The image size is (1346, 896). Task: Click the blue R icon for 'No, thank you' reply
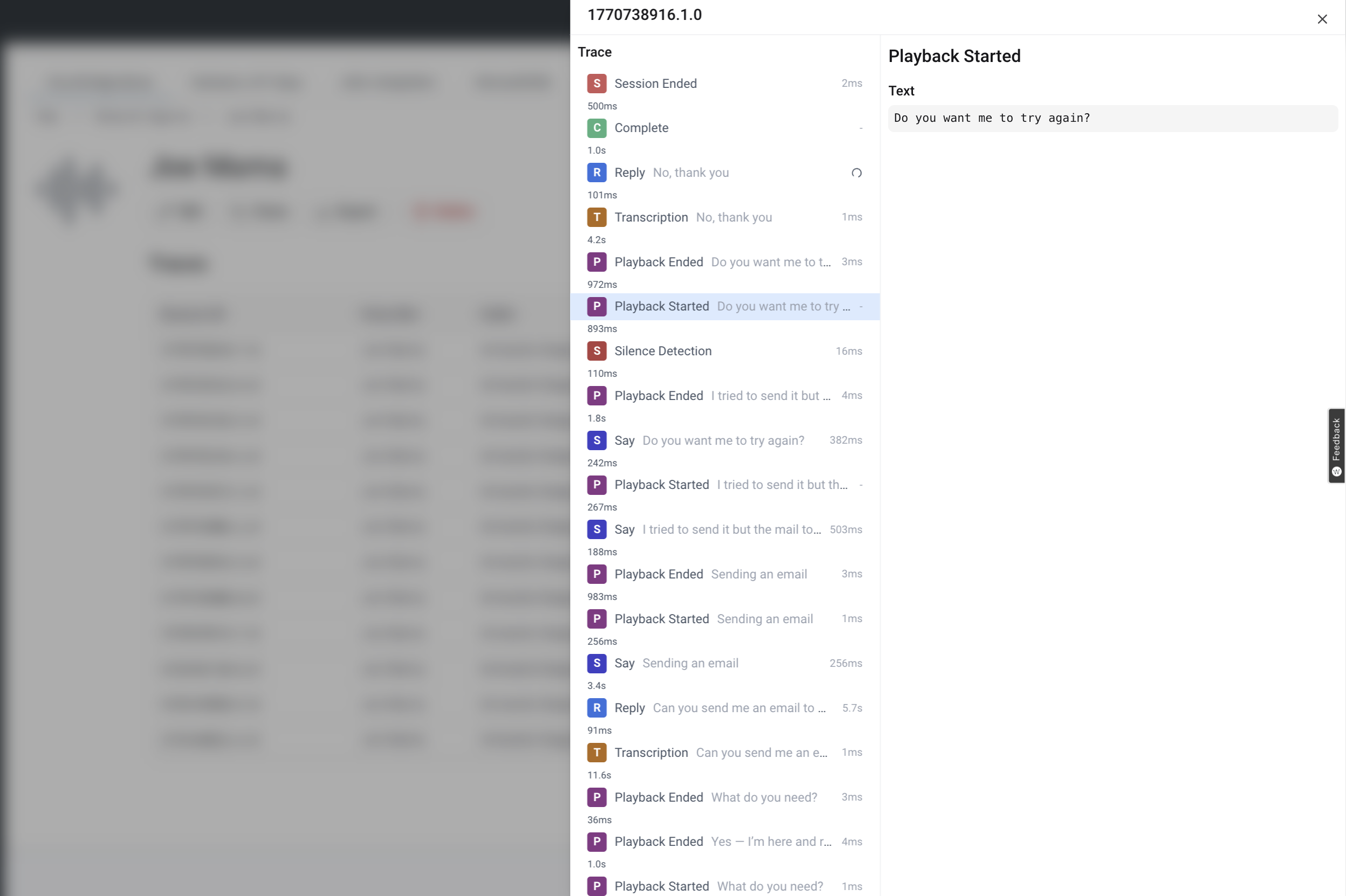click(x=597, y=173)
